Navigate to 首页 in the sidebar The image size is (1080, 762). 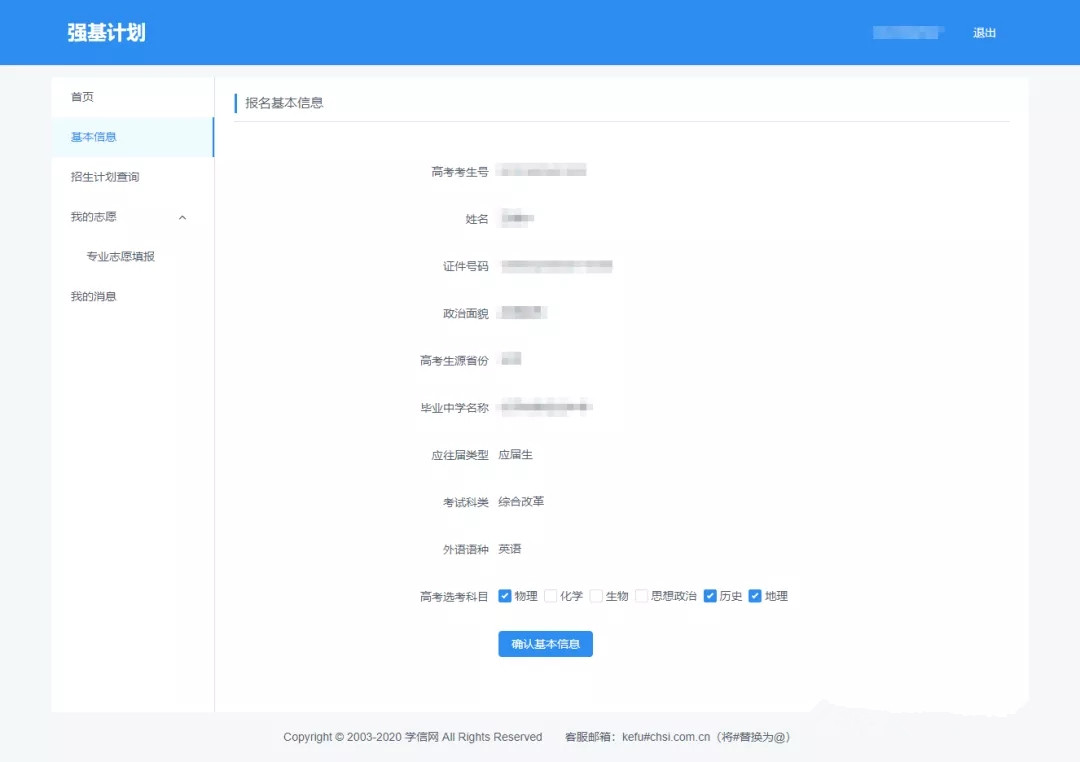(x=82, y=97)
